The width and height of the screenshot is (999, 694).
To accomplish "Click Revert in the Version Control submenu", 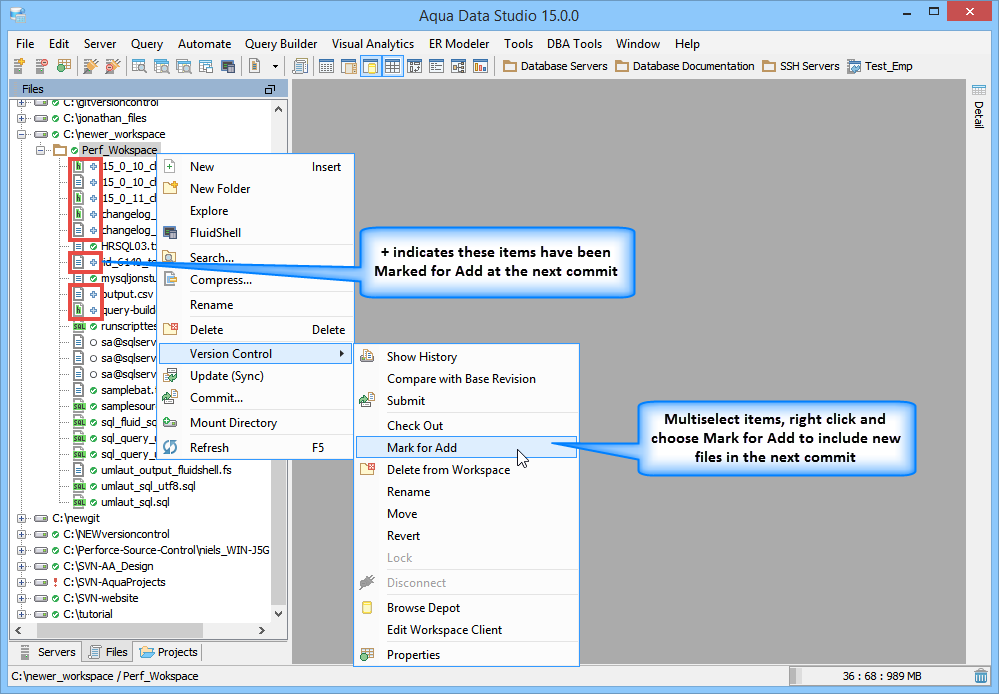I will point(466,536).
